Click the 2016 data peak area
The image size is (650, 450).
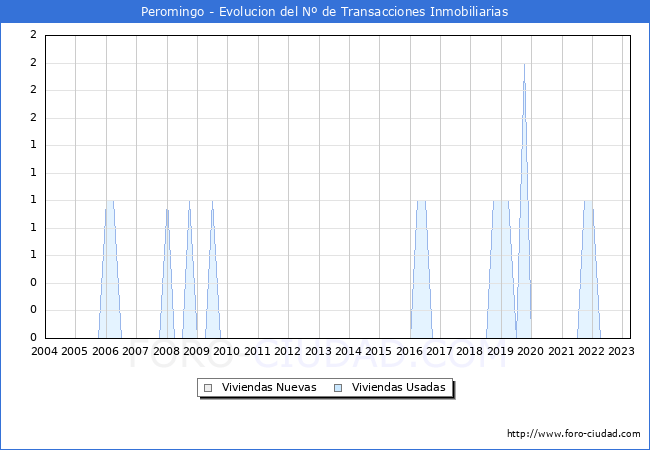[x=422, y=269]
